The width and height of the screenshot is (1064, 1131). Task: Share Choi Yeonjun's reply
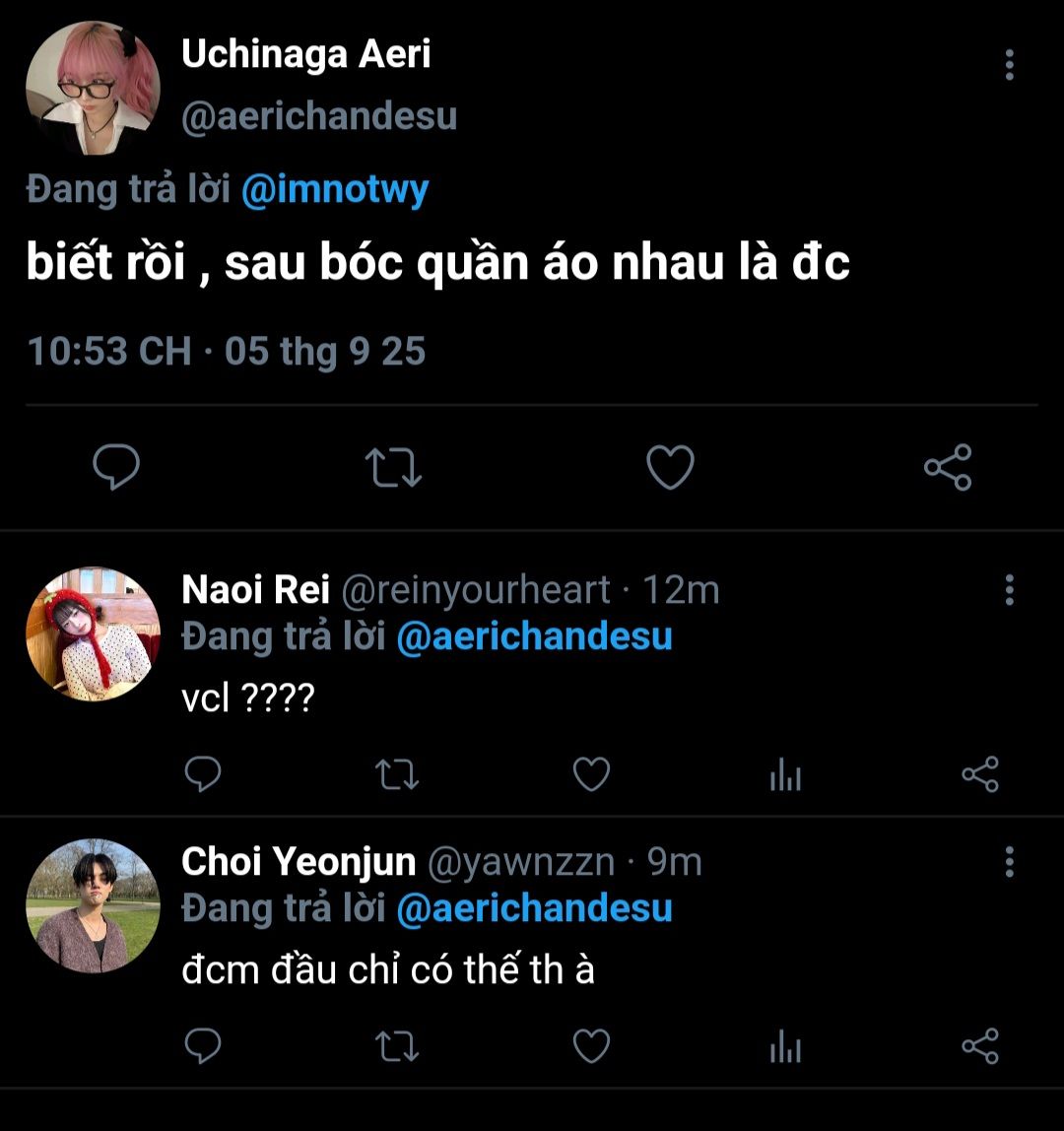[979, 1046]
